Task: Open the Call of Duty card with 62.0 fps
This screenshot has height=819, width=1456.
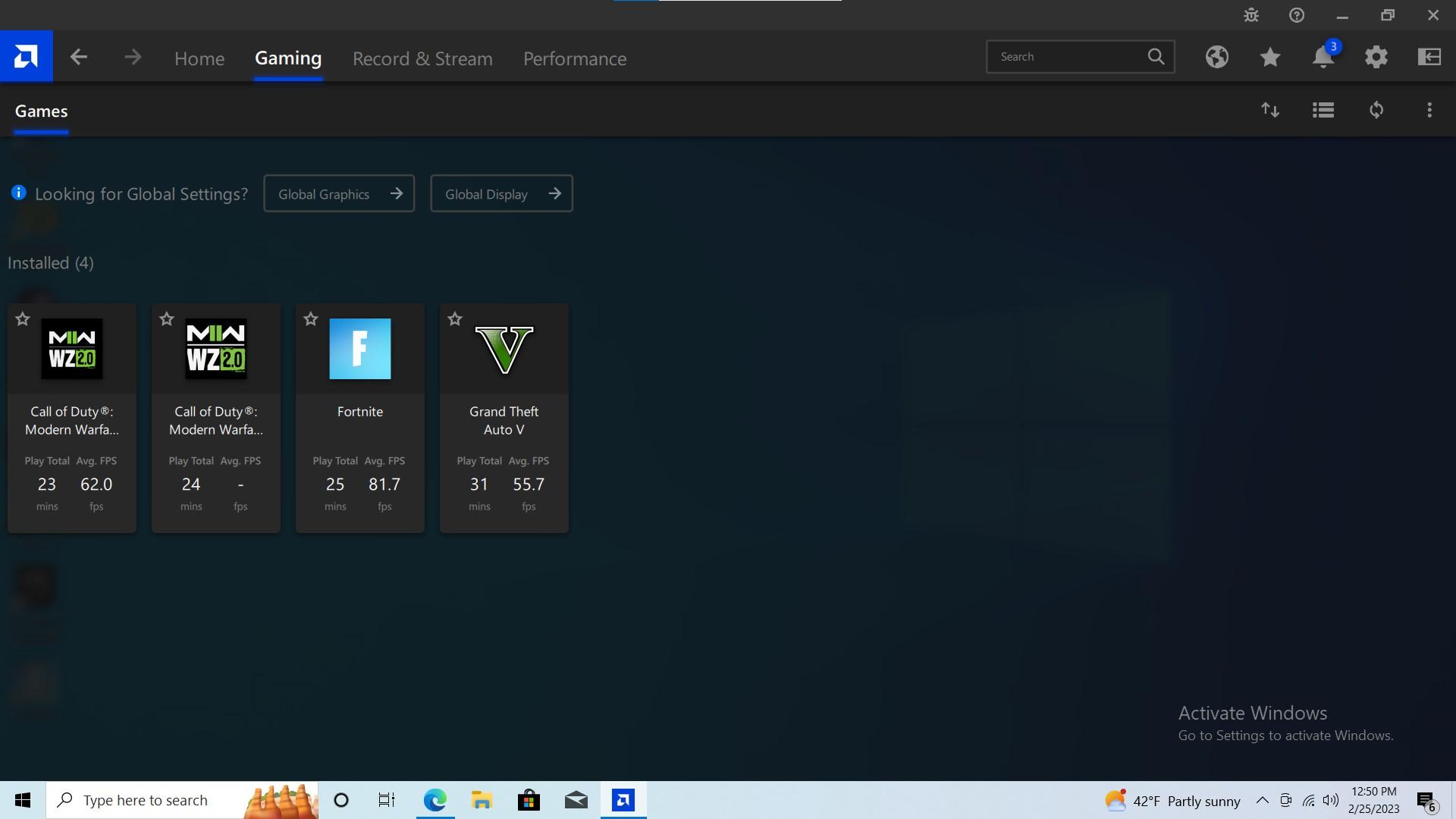Action: 72,418
